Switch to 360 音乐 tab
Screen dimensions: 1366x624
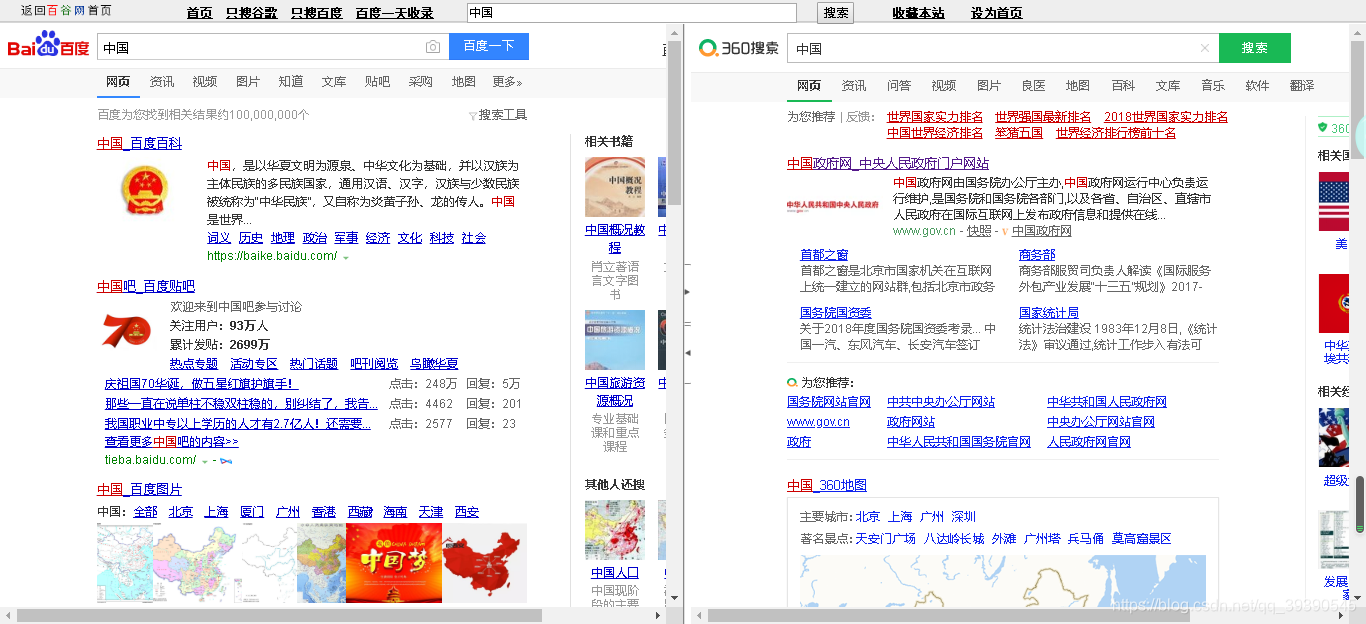tap(1213, 86)
